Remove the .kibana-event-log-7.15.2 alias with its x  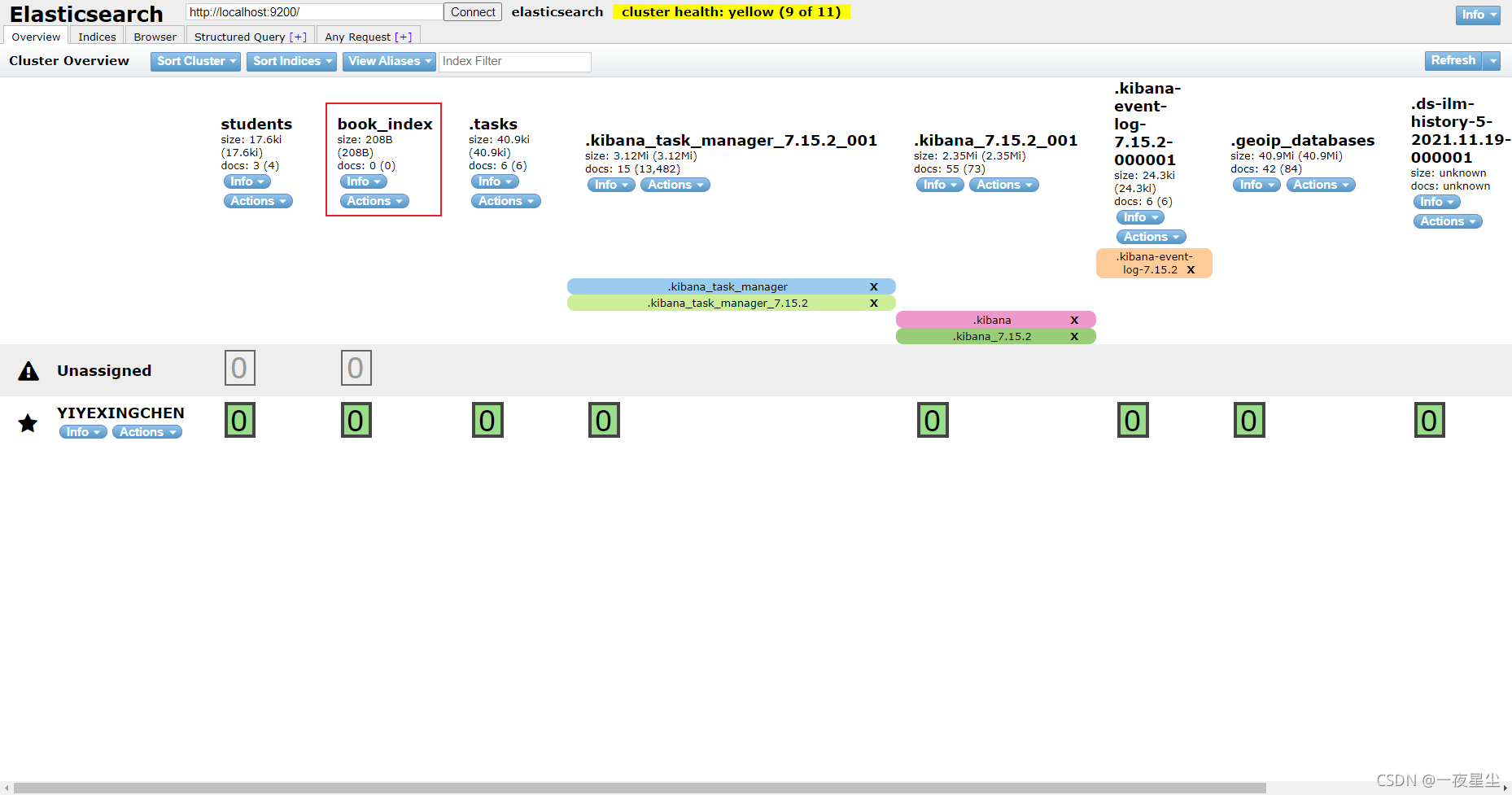tap(1191, 269)
